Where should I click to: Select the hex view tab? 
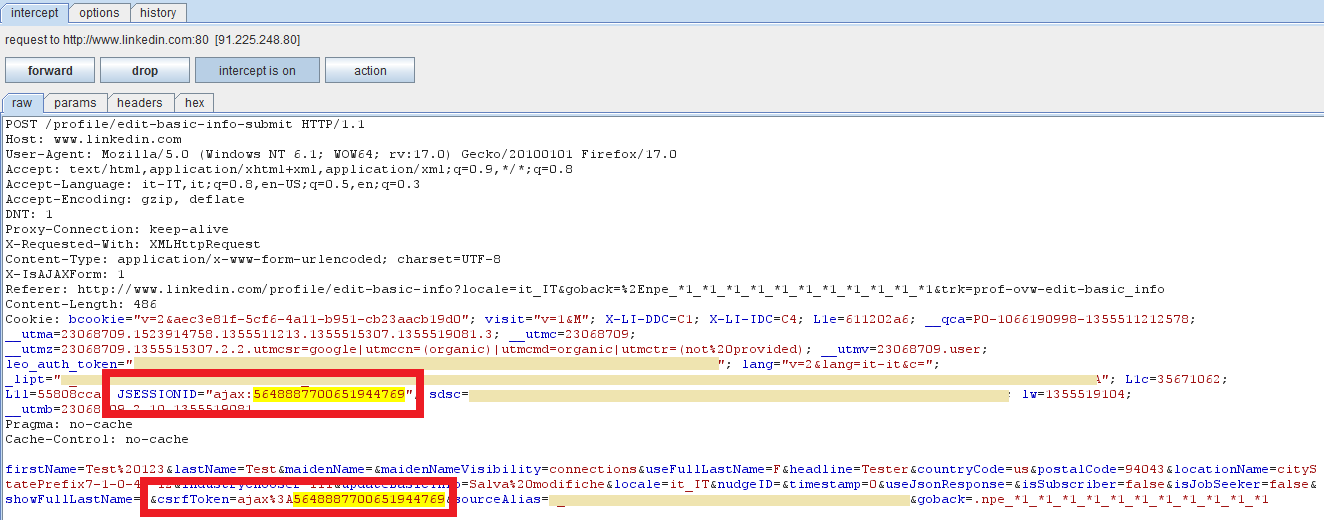195,103
